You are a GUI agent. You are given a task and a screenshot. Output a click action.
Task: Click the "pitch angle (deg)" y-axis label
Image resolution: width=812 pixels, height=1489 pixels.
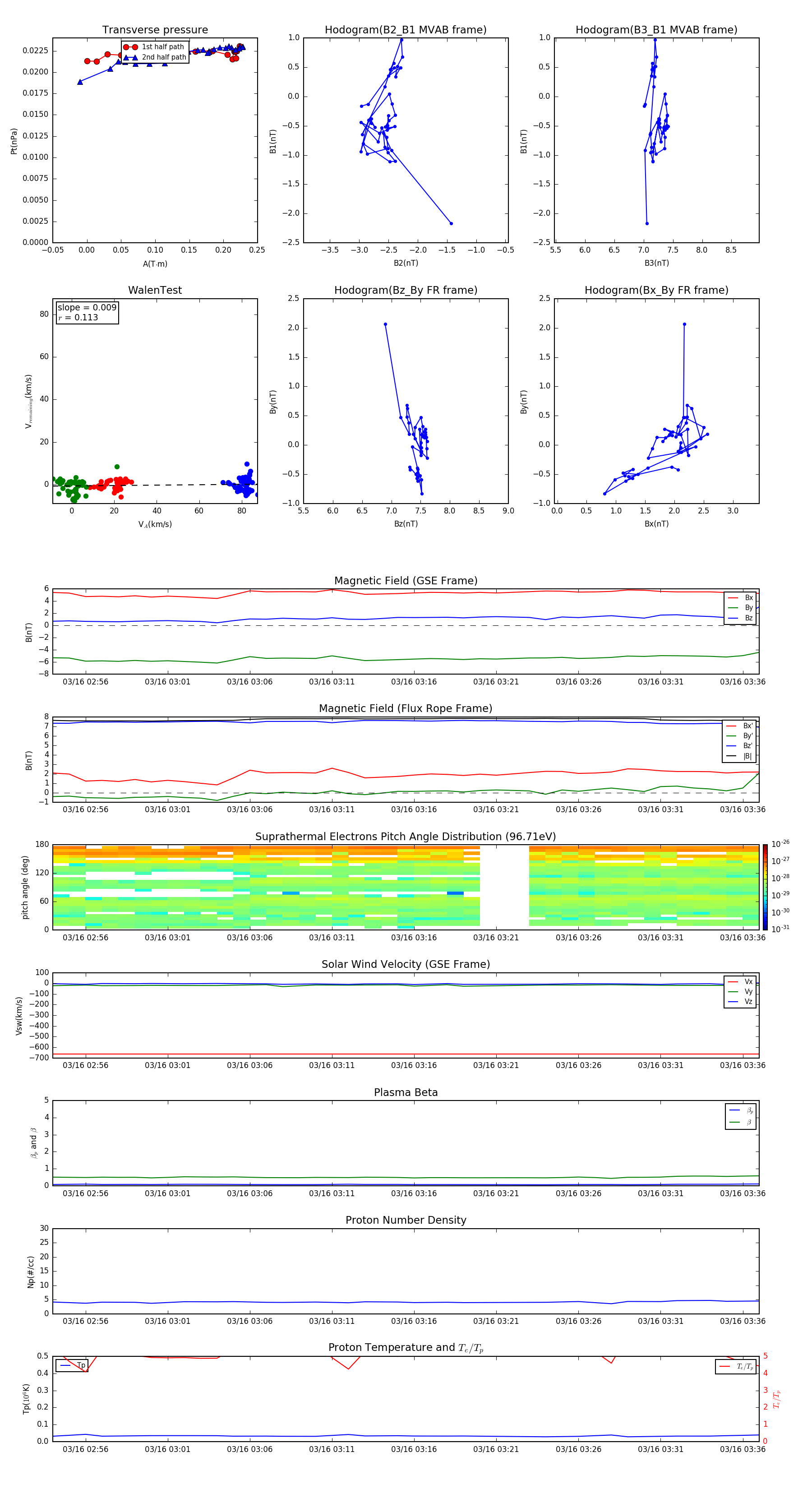(25, 887)
